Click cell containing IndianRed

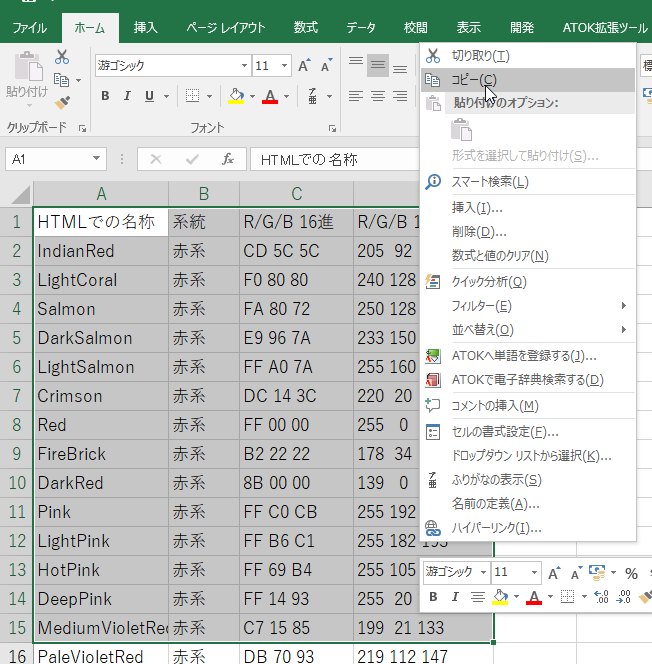click(100, 251)
